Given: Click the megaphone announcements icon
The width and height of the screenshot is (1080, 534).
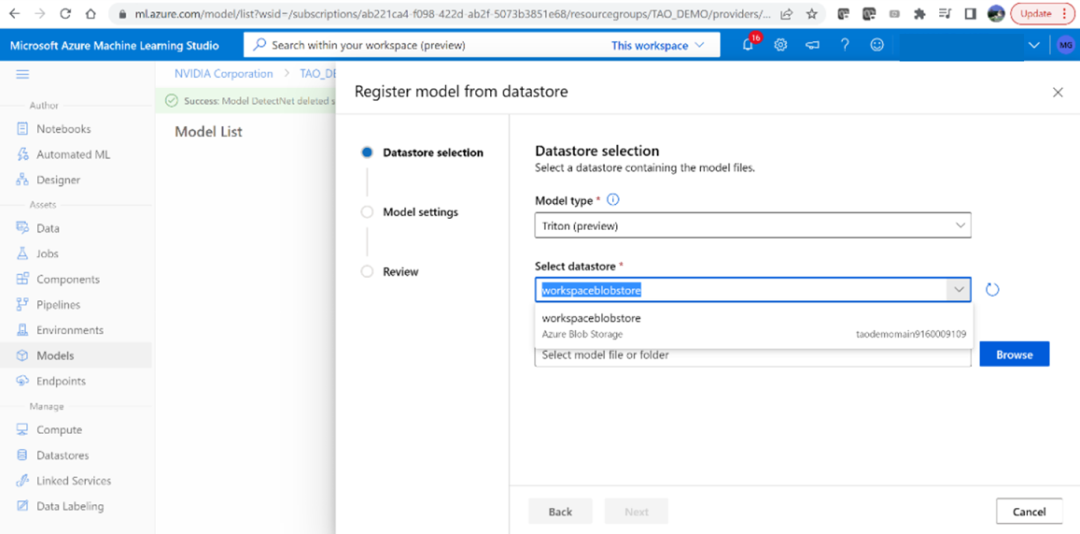Looking at the screenshot, I should (813, 45).
